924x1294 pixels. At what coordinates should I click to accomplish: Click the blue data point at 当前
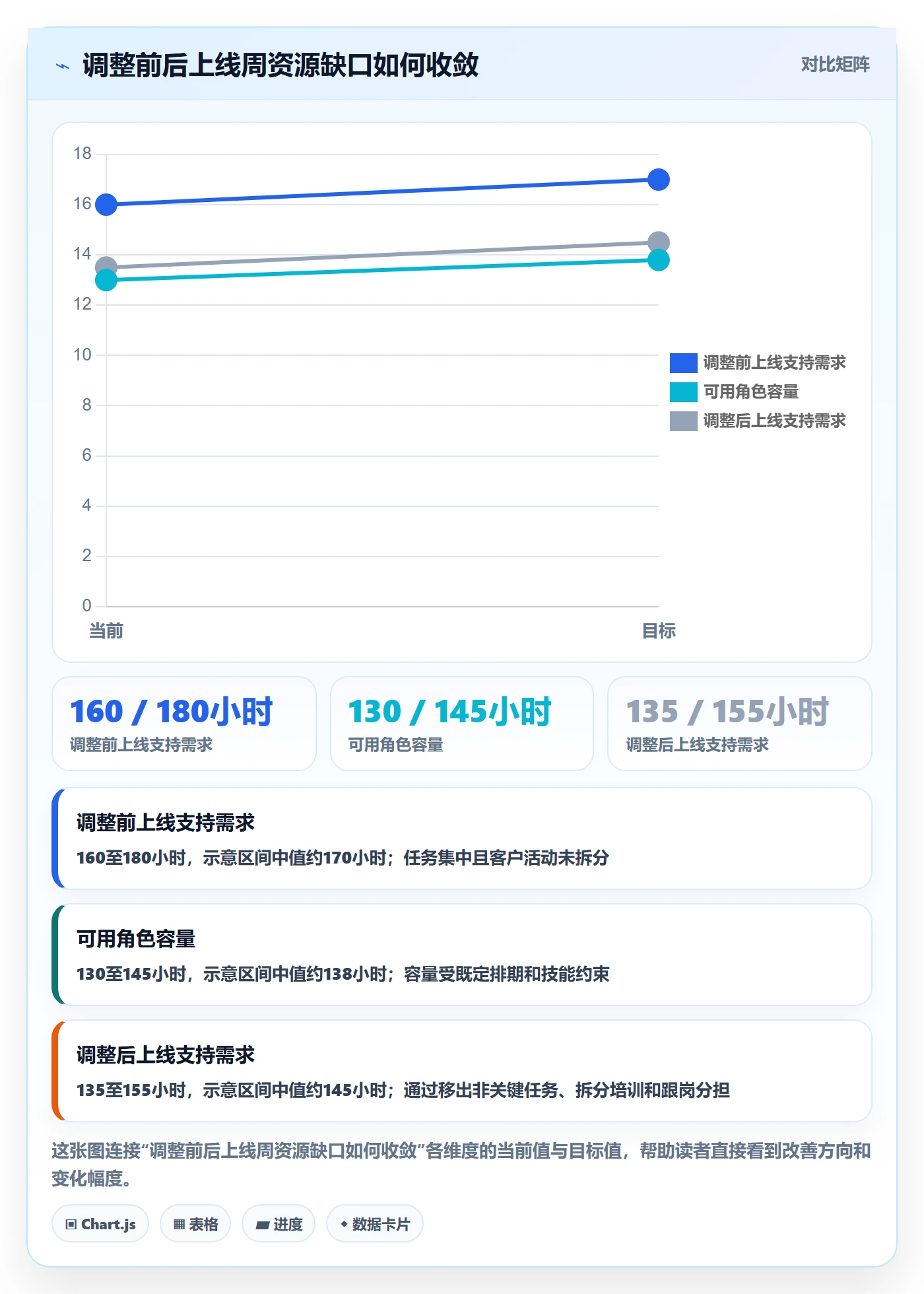106,205
